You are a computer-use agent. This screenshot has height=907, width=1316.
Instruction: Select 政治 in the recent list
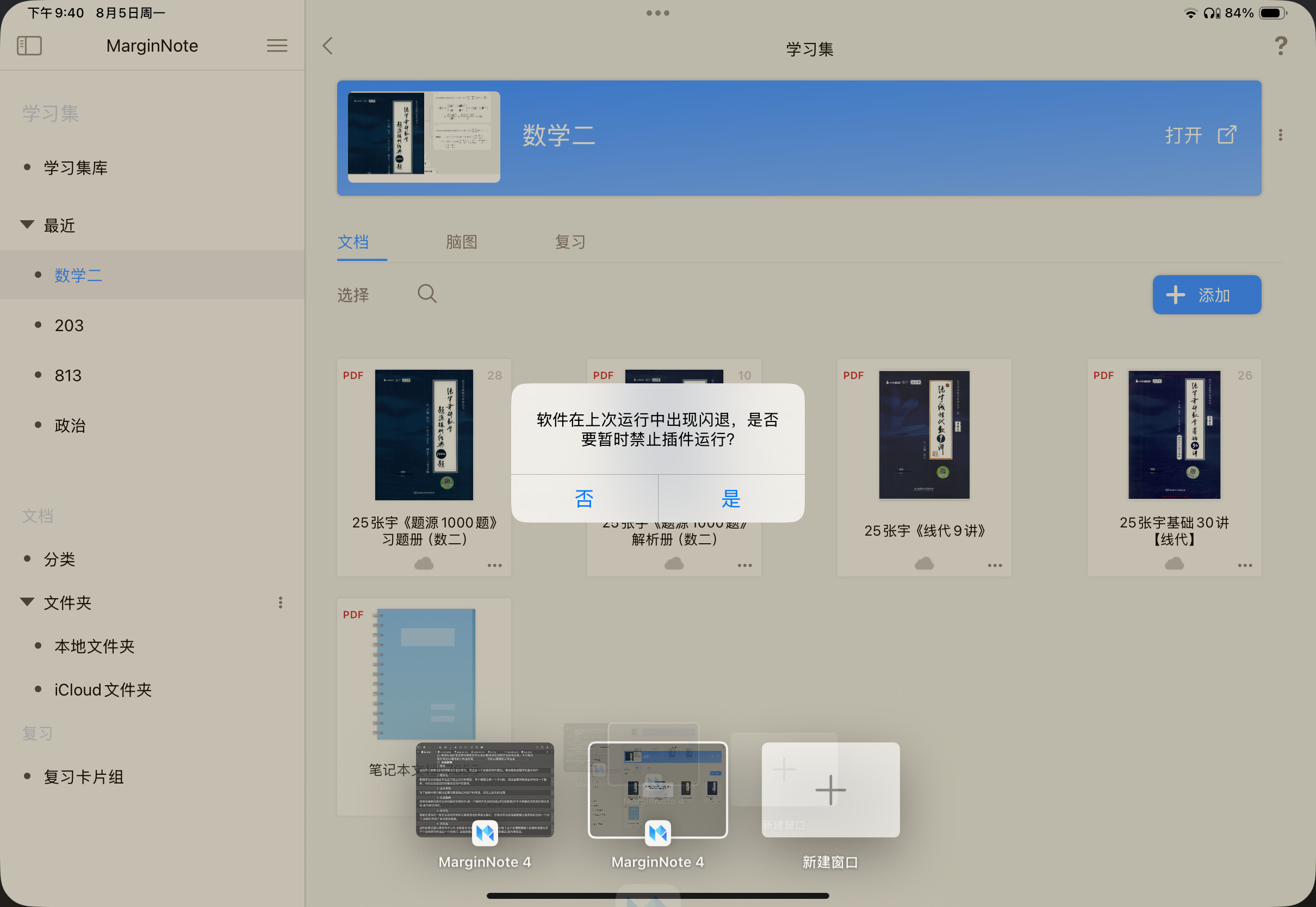pyautogui.click(x=70, y=425)
